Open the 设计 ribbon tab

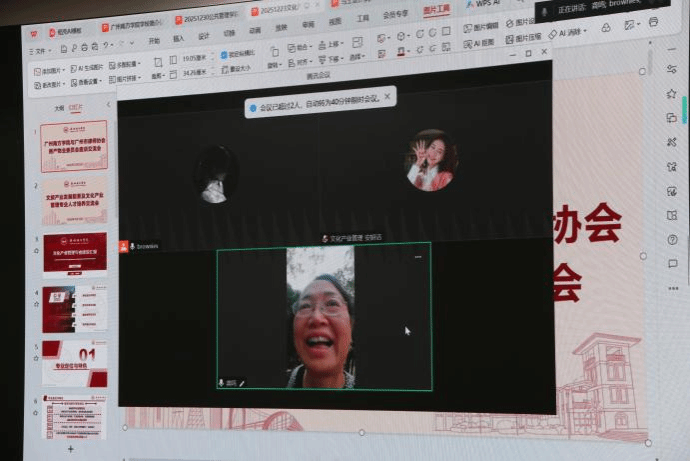tap(203, 37)
